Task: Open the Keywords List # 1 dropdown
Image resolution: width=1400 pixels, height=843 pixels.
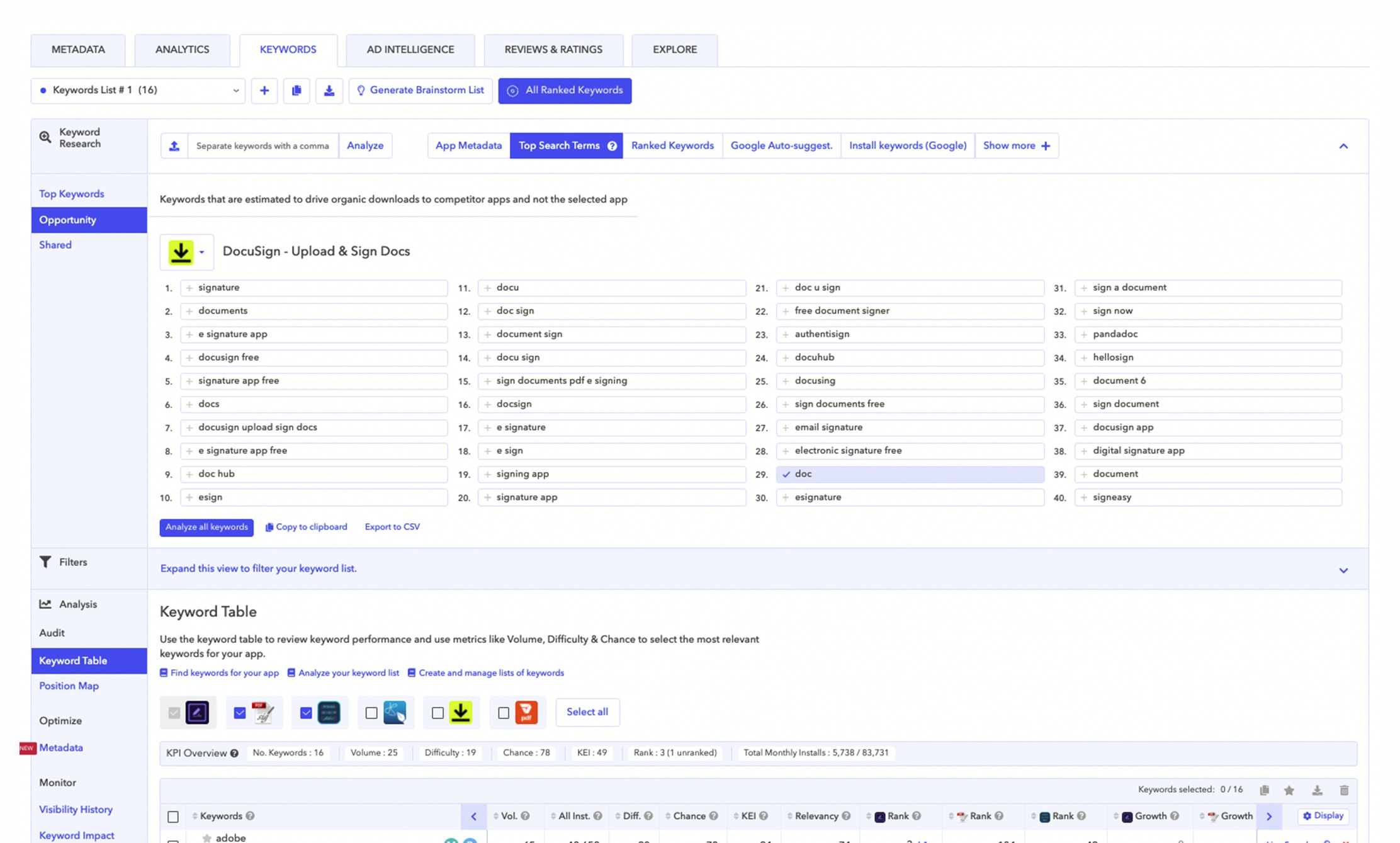Action: click(138, 91)
